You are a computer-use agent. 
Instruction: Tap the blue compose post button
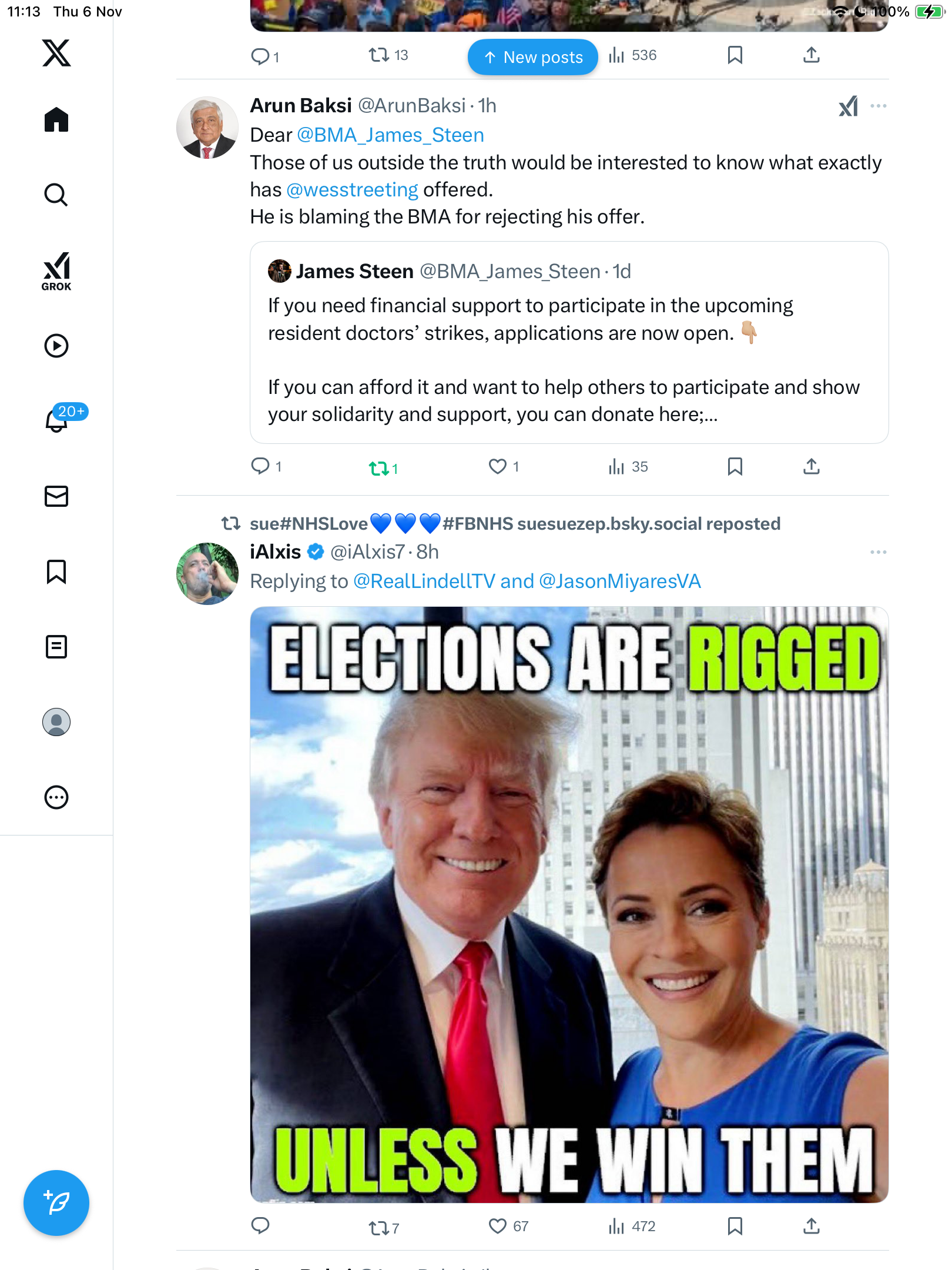[x=56, y=1203]
